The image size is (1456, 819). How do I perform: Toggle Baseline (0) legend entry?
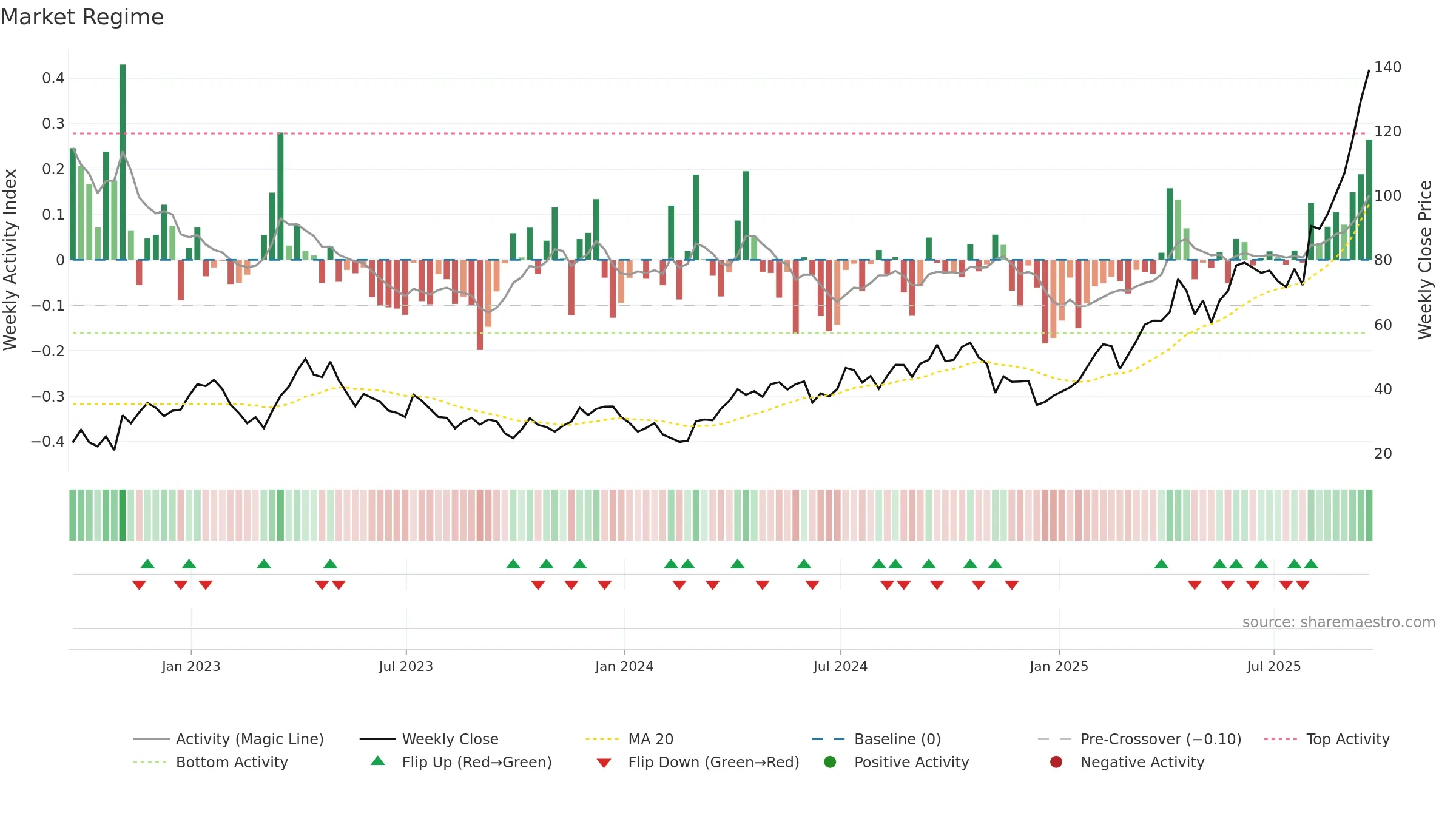(876, 739)
